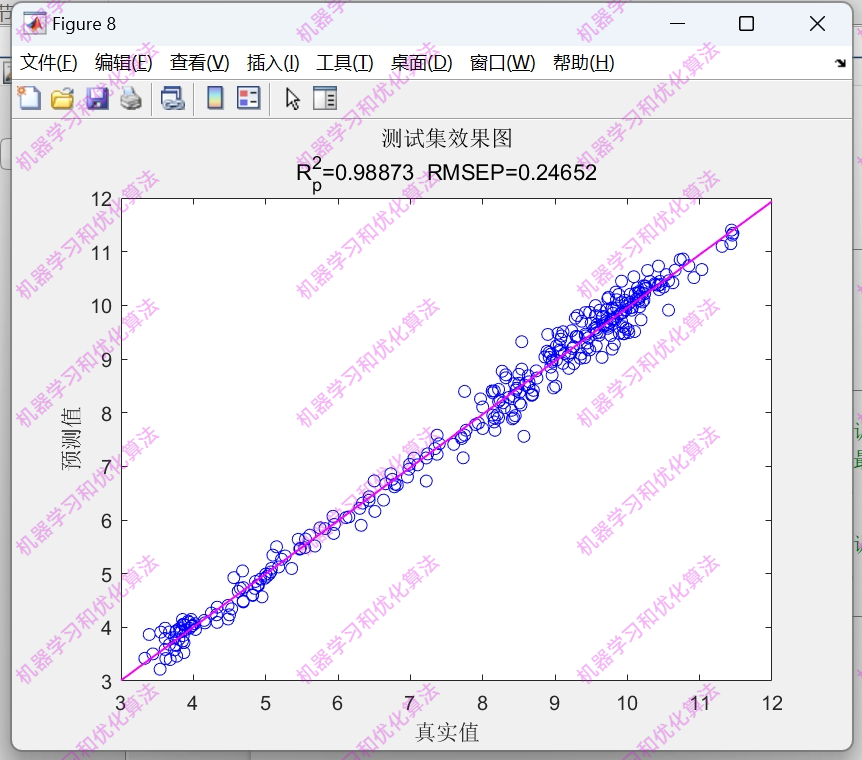
Task: Insert a colorbar using the toolbar icon
Action: click(215, 99)
